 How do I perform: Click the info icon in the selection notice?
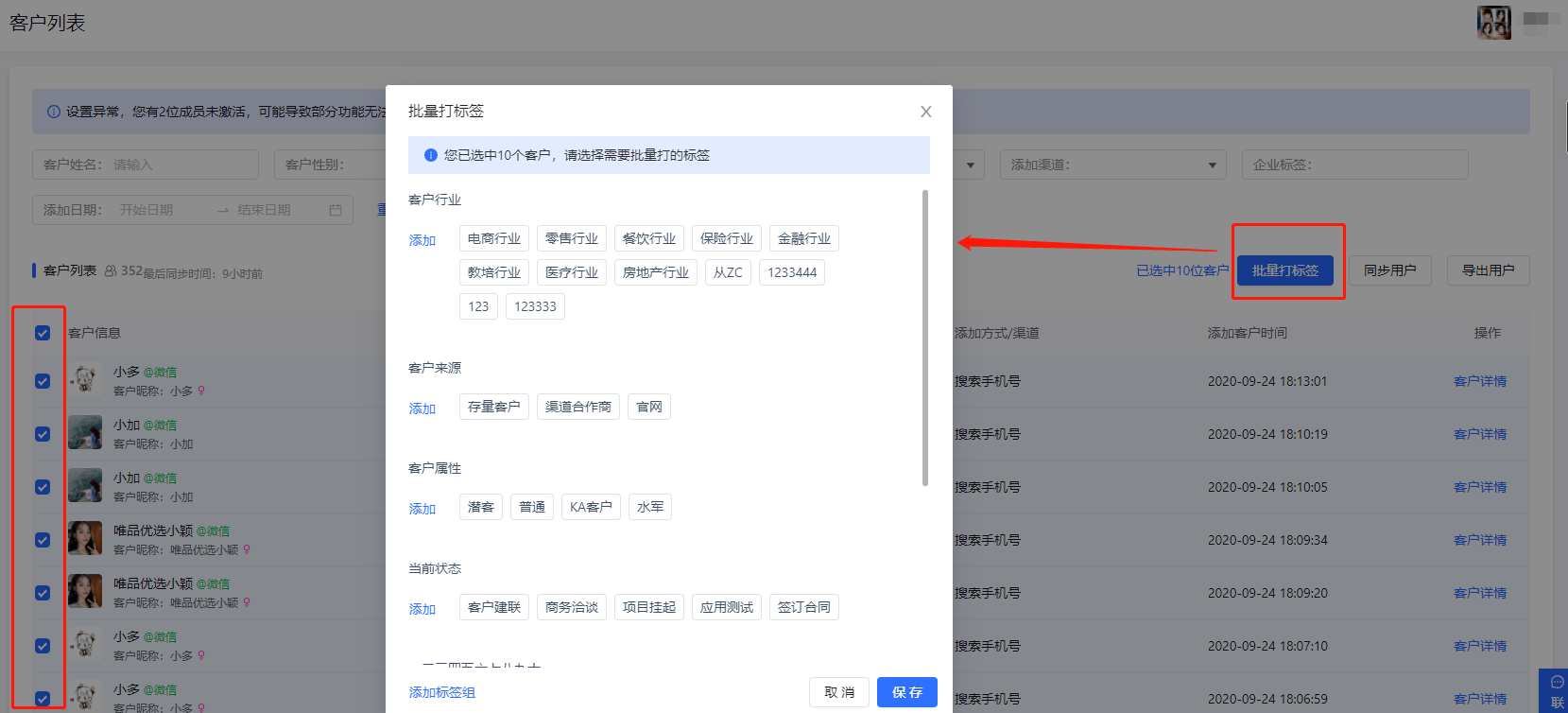[431, 155]
